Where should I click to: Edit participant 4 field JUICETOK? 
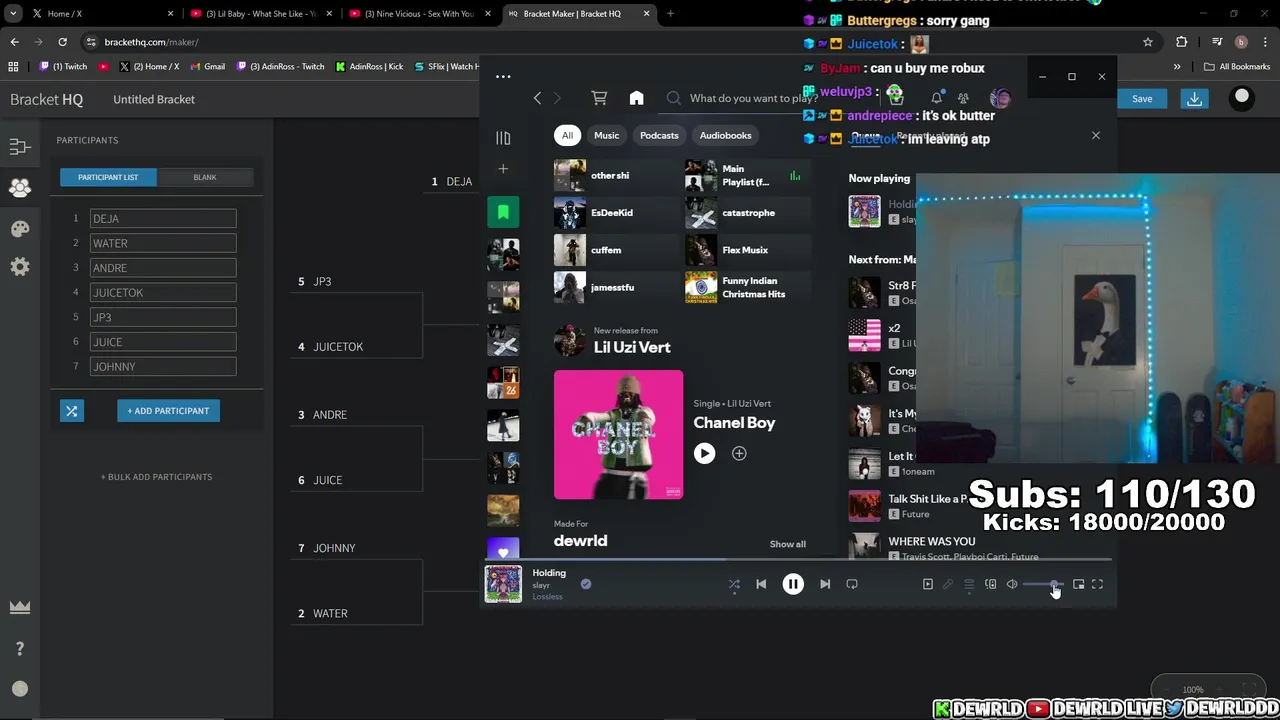click(163, 292)
